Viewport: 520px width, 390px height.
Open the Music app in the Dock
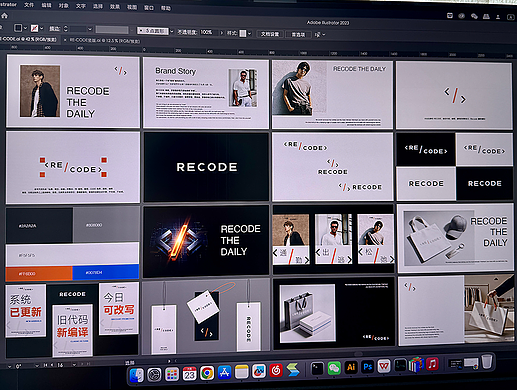click(x=432, y=364)
